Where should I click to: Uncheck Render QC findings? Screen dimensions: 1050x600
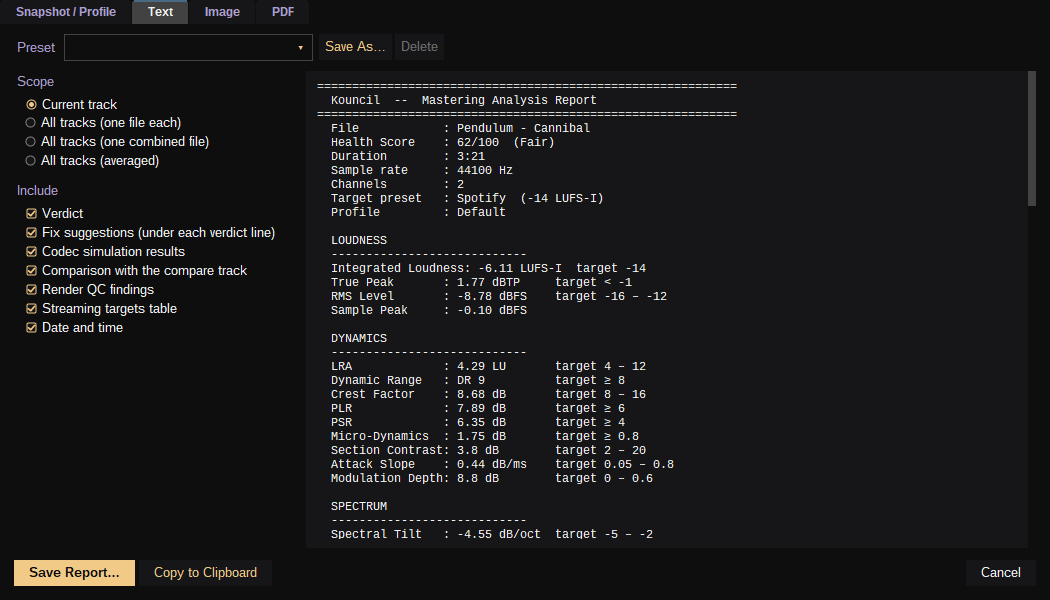tap(31, 289)
